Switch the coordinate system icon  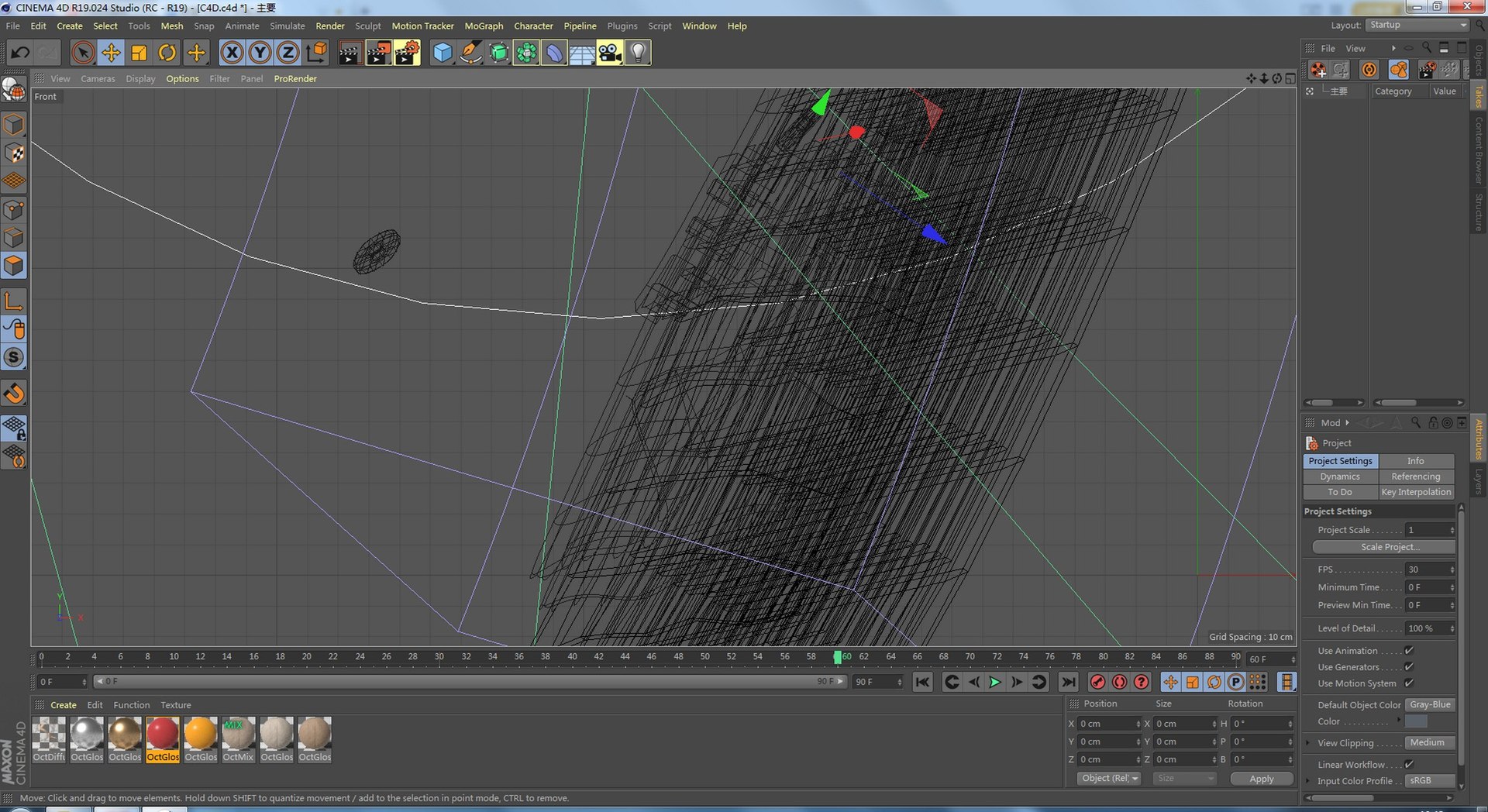coord(316,53)
